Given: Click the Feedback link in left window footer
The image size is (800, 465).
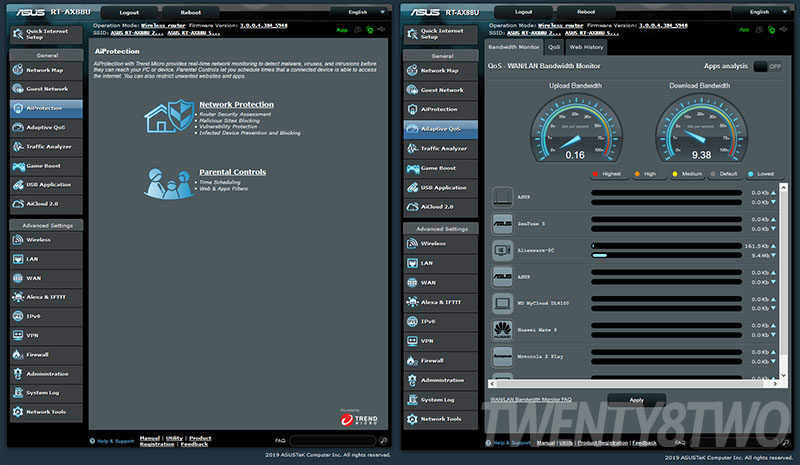Looking at the screenshot, I should pyautogui.click(x=194, y=444).
